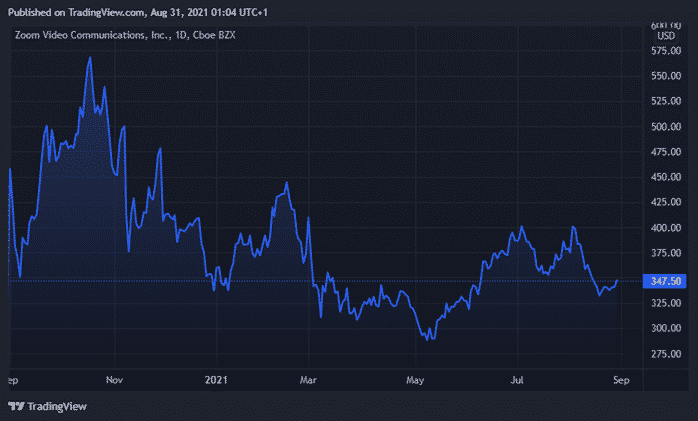This screenshot has width=698, height=421.
Task: Click the Sep label at right of time axis
Action: 621,381
